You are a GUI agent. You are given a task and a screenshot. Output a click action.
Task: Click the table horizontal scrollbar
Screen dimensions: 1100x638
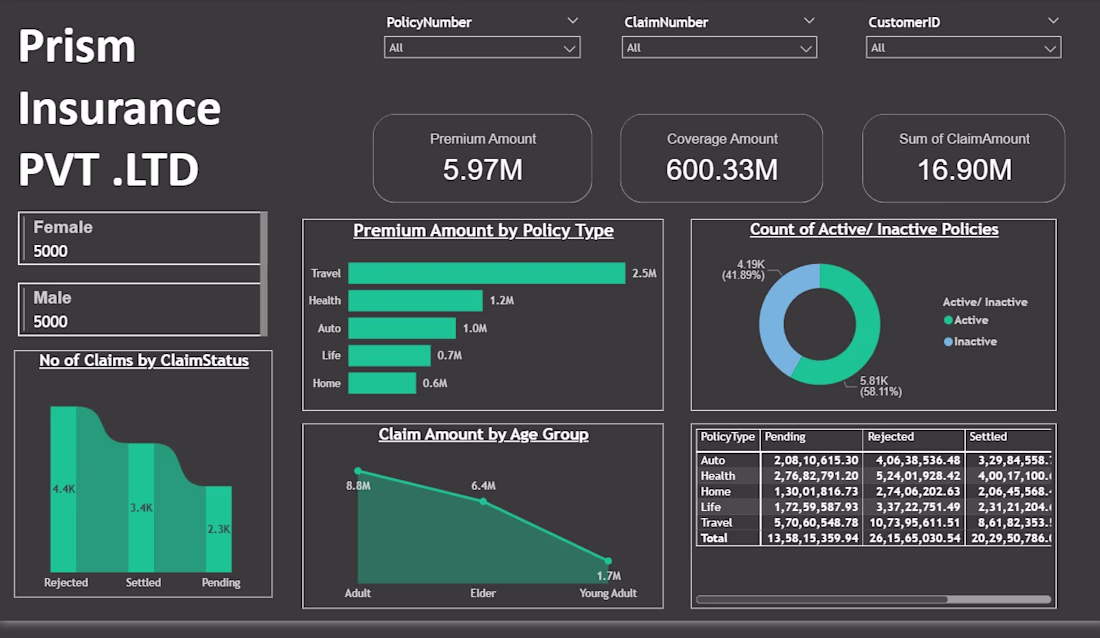[x=821, y=599]
